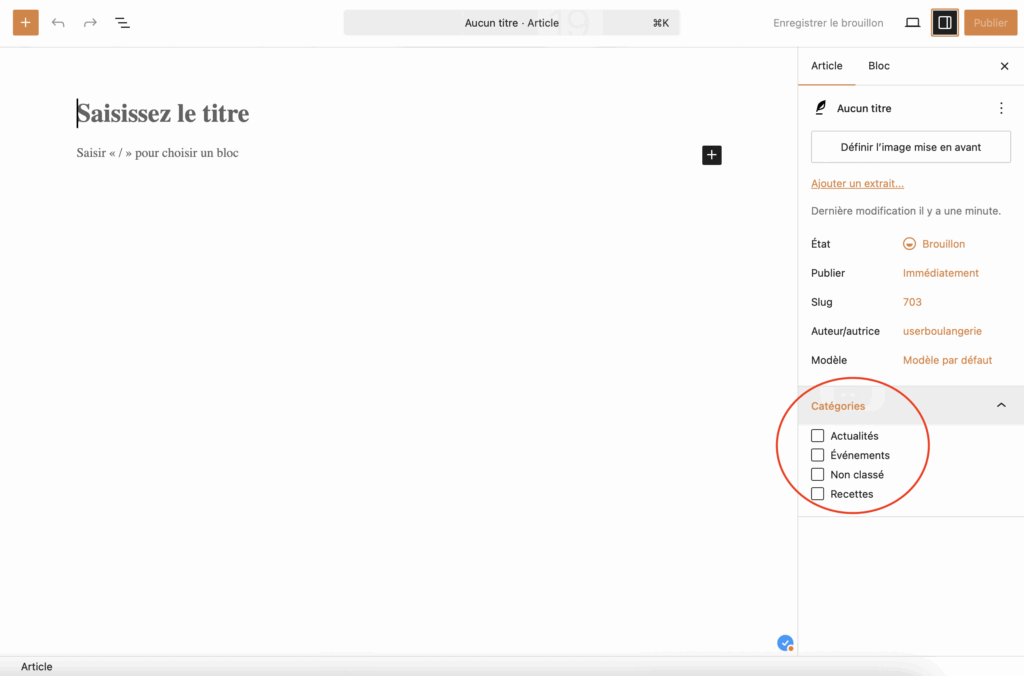Image resolution: width=1024 pixels, height=676 pixels.
Task: Open the Modèle par défaut template selector
Action: coord(947,360)
